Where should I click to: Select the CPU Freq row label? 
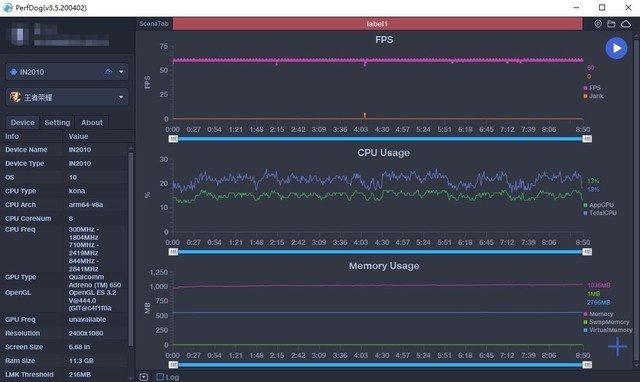tap(20, 229)
